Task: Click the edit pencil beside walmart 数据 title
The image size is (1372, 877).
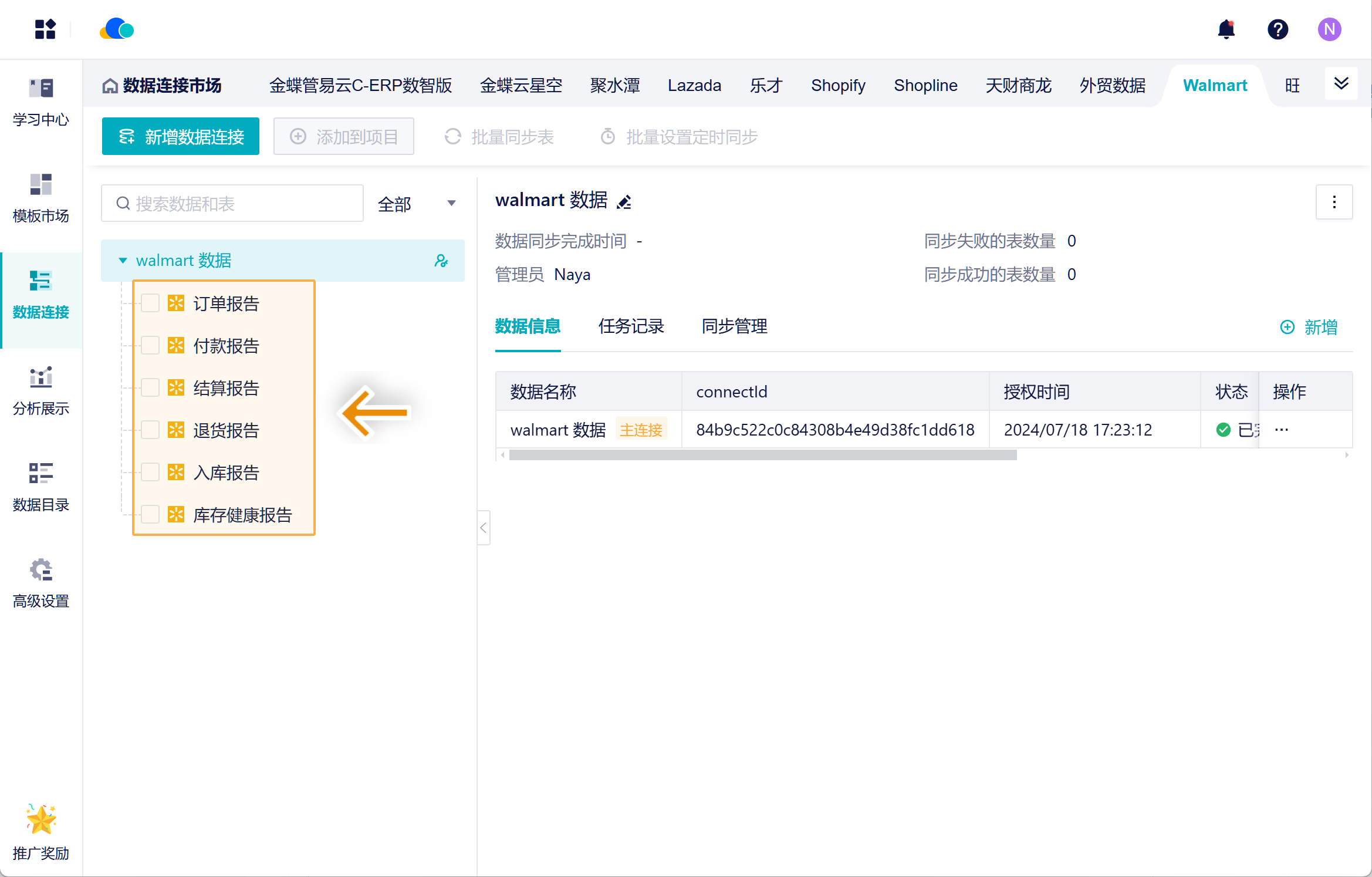Action: click(624, 202)
